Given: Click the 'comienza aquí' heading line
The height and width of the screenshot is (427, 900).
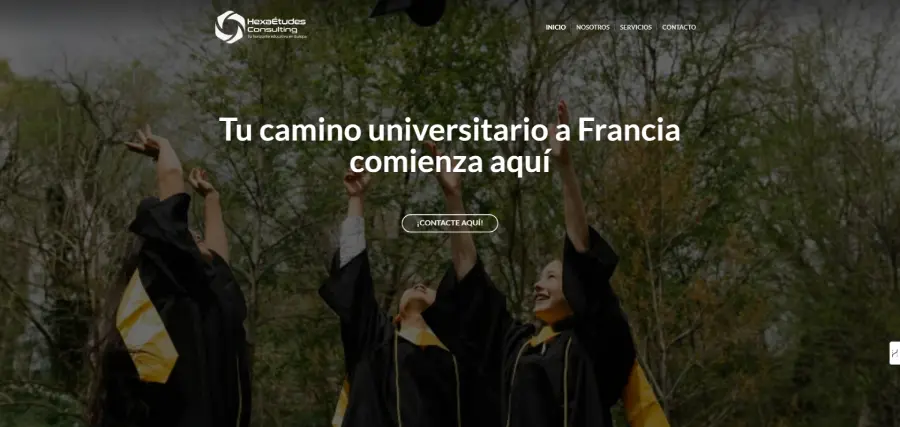Looking at the screenshot, I should pos(449,162).
